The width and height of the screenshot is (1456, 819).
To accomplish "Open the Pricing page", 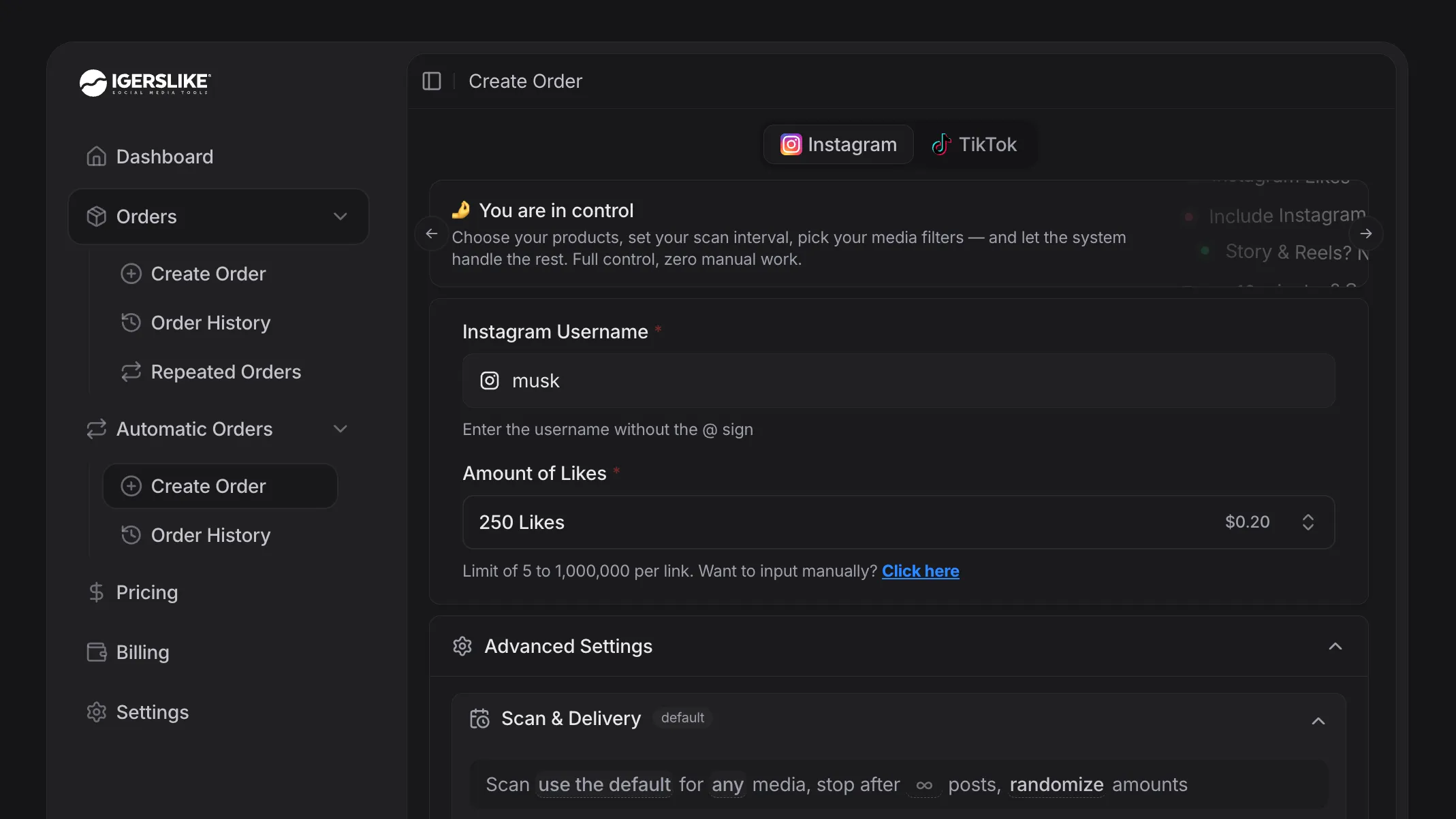I will pyautogui.click(x=219, y=592).
